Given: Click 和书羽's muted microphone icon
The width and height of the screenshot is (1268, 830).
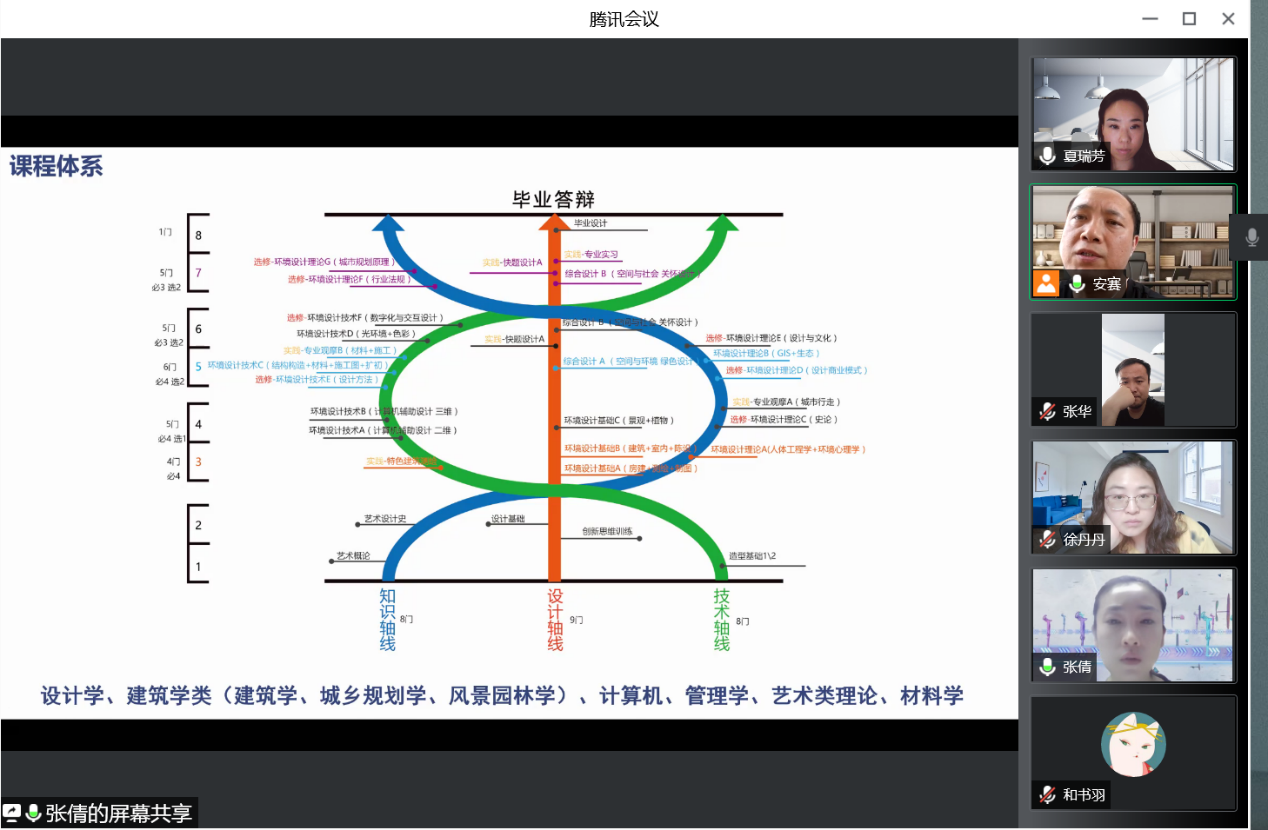Looking at the screenshot, I should (x=1047, y=795).
